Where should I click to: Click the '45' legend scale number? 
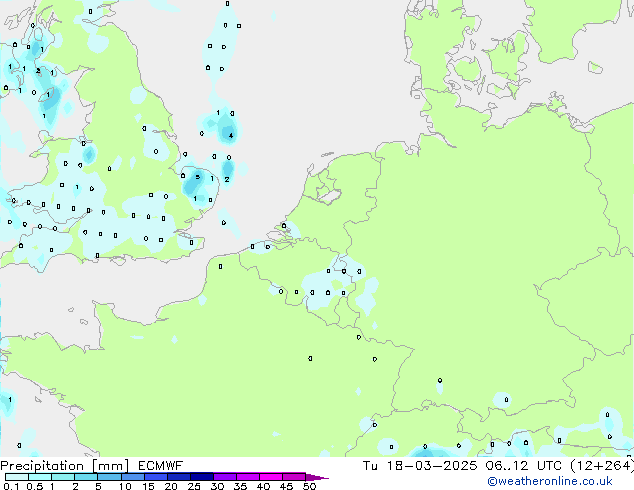286,486
